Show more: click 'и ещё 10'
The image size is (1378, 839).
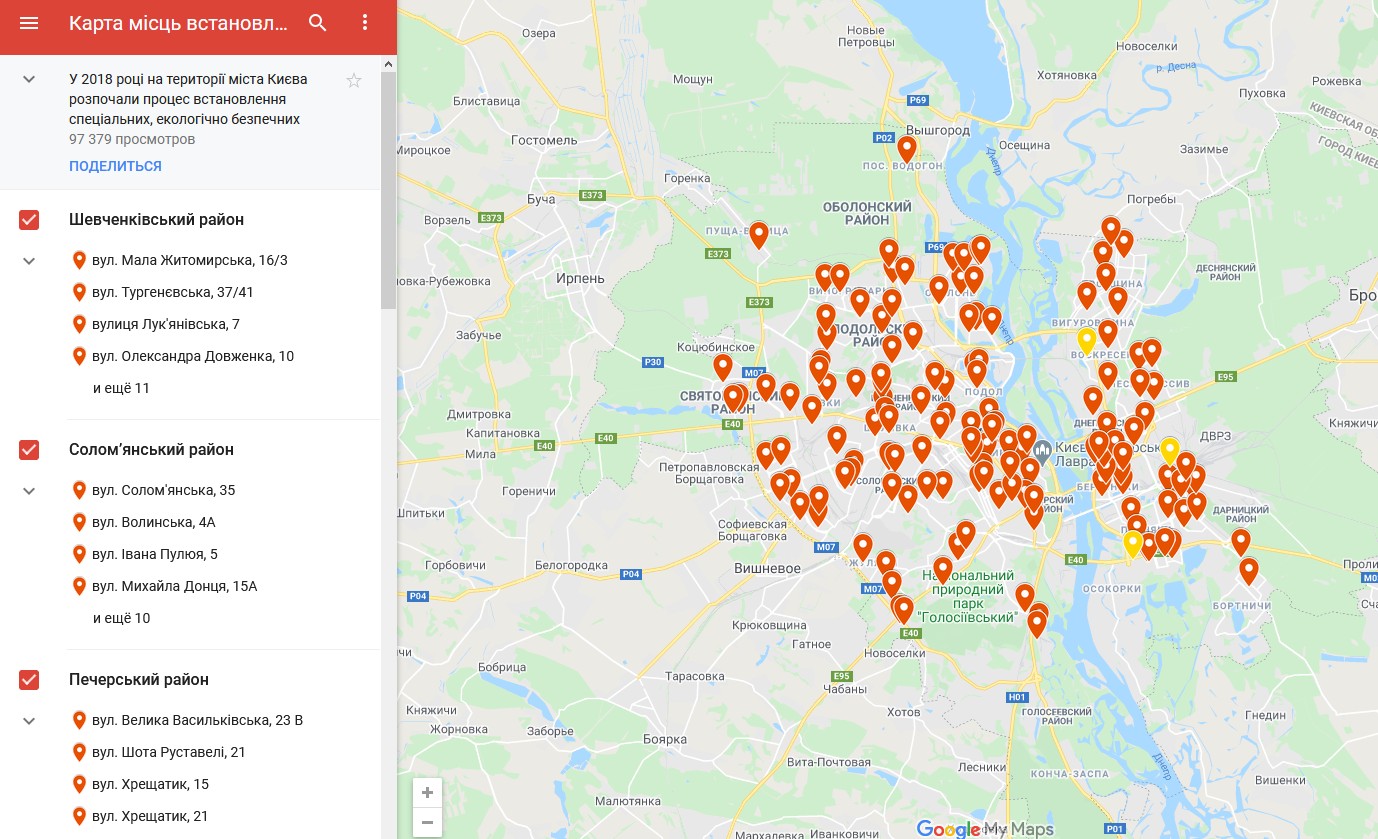tap(121, 618)
